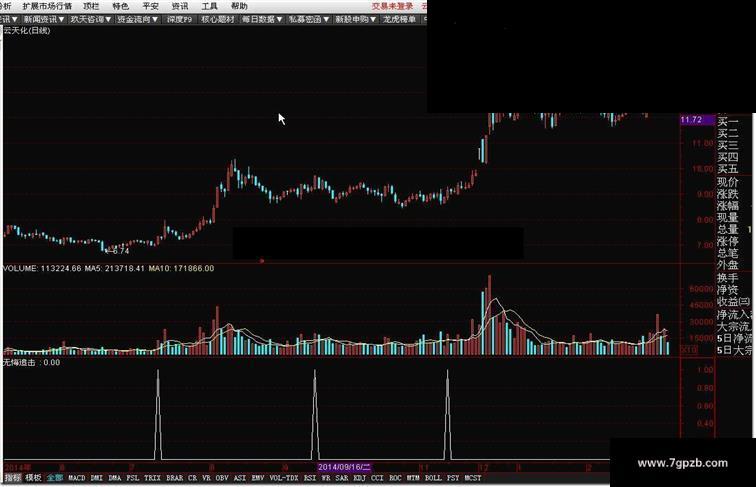
Task: Select the BRAR indicator
Action: coord(175,478)
